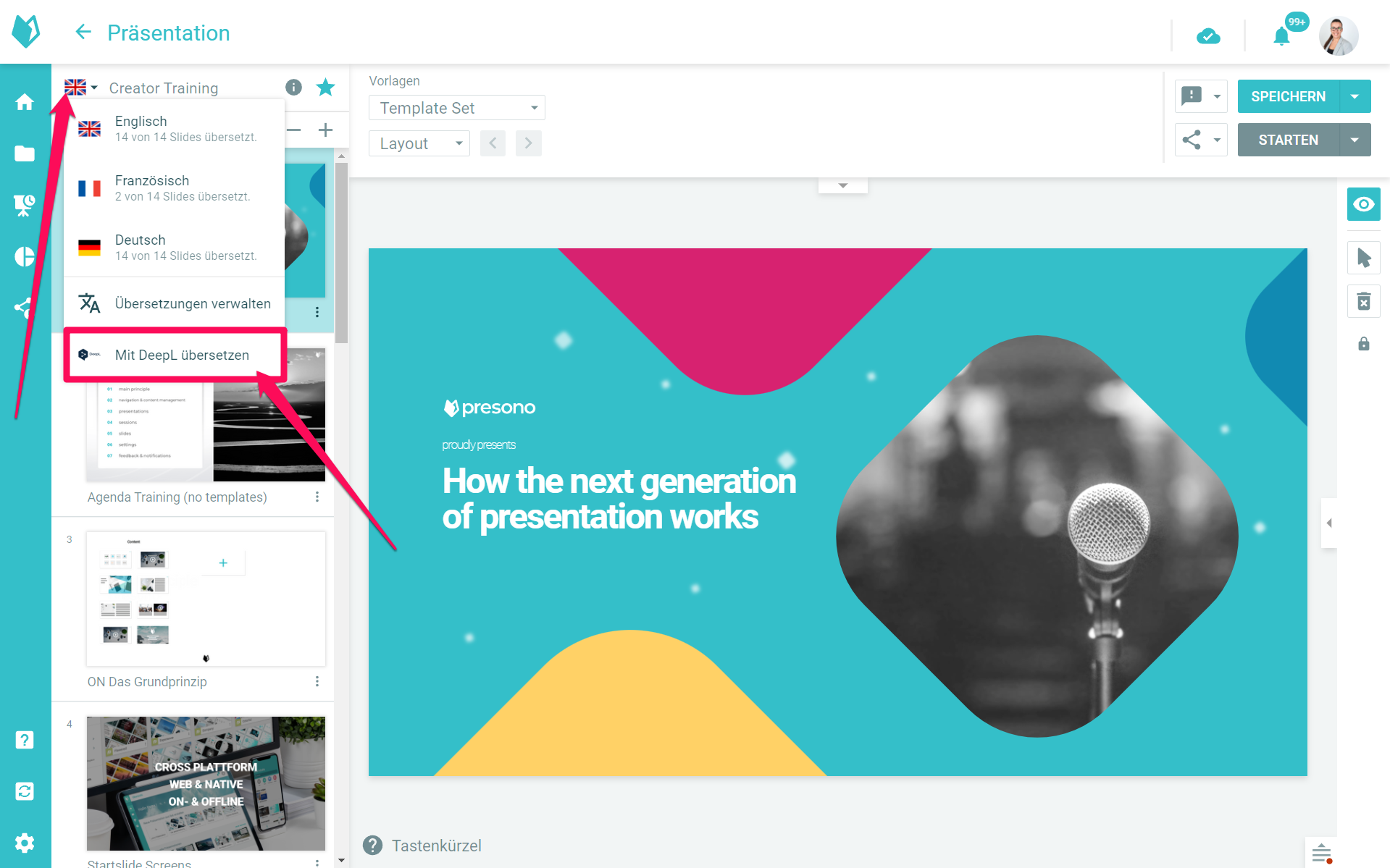Select slide 3 ON Das Grundprinzip thumbnail
Image resolution: width=1390 pixels, height=868 pixels.
coord(206,599)
